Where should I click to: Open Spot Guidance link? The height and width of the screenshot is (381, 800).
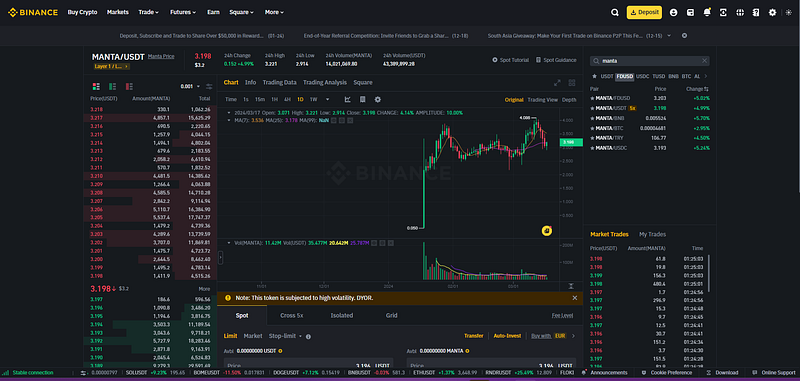coord(556,60)
